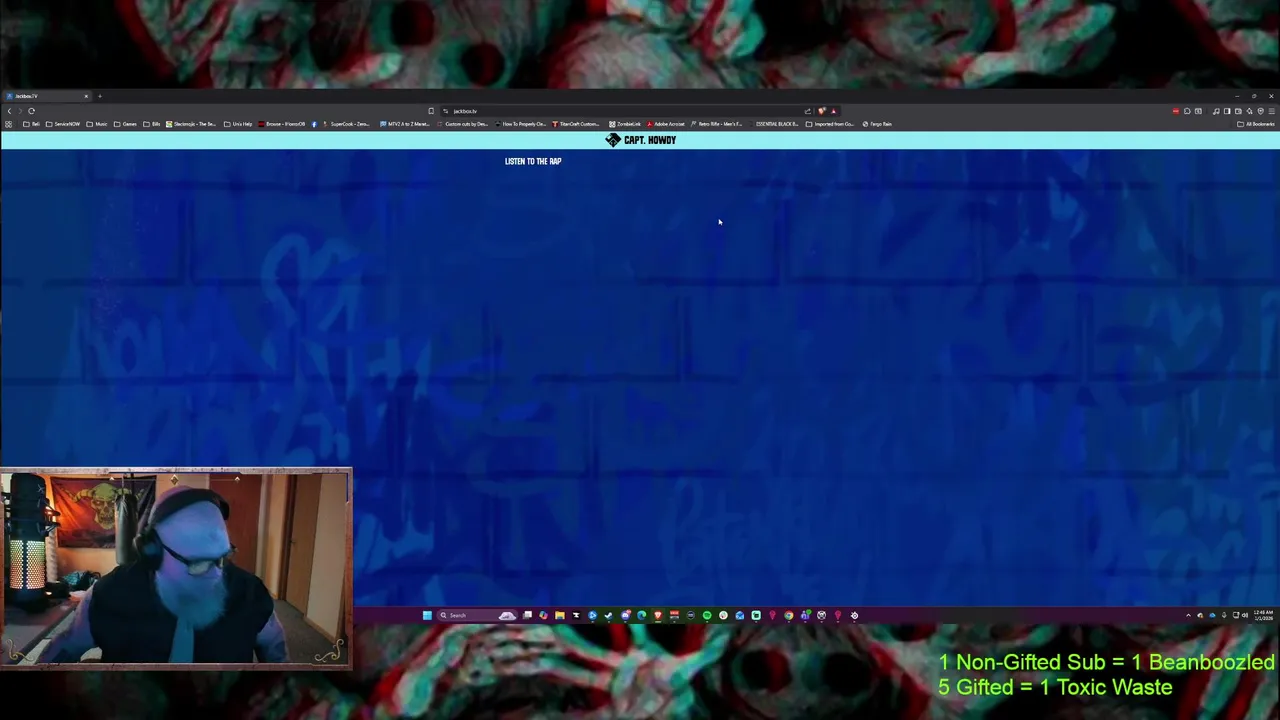This screenshot has height=720, width=1280.
Task: Open File Explorer from the taskbar
Action: tap(560, 615)
